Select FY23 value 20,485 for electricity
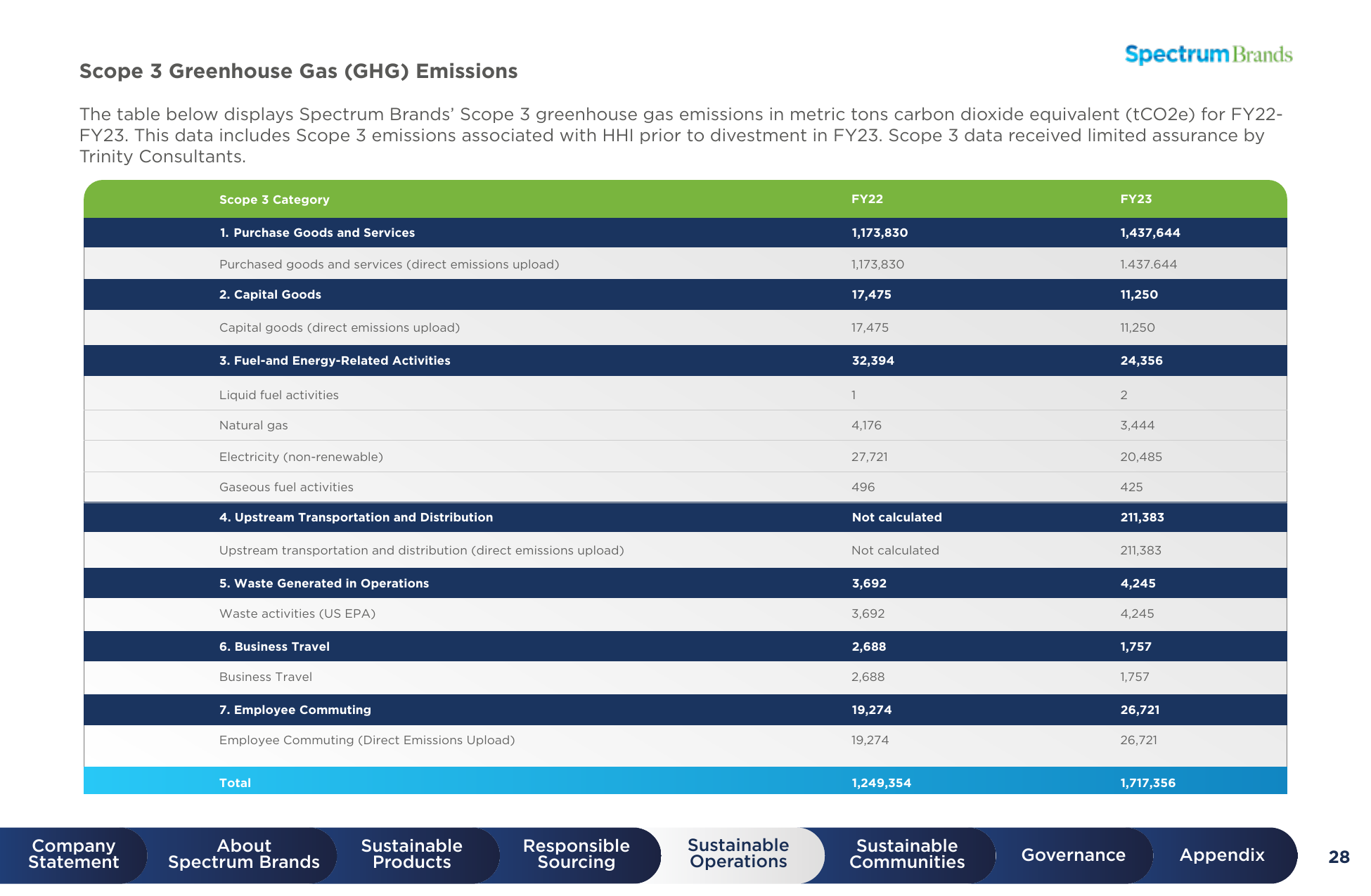The height and width of the screenshot is (896, 1371). pos(1141,457)
